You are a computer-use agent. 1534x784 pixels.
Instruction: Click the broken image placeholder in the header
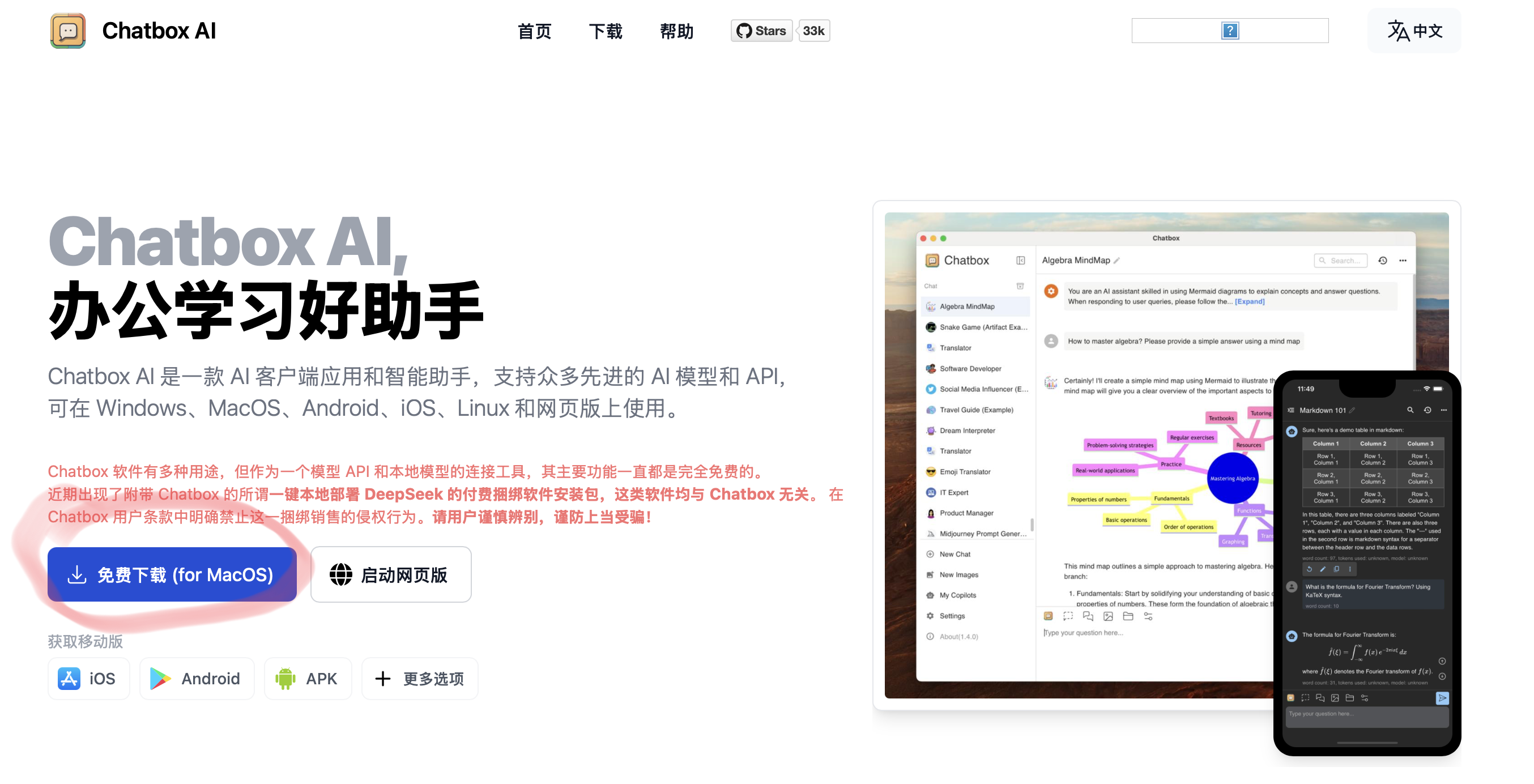(1229, 31)
